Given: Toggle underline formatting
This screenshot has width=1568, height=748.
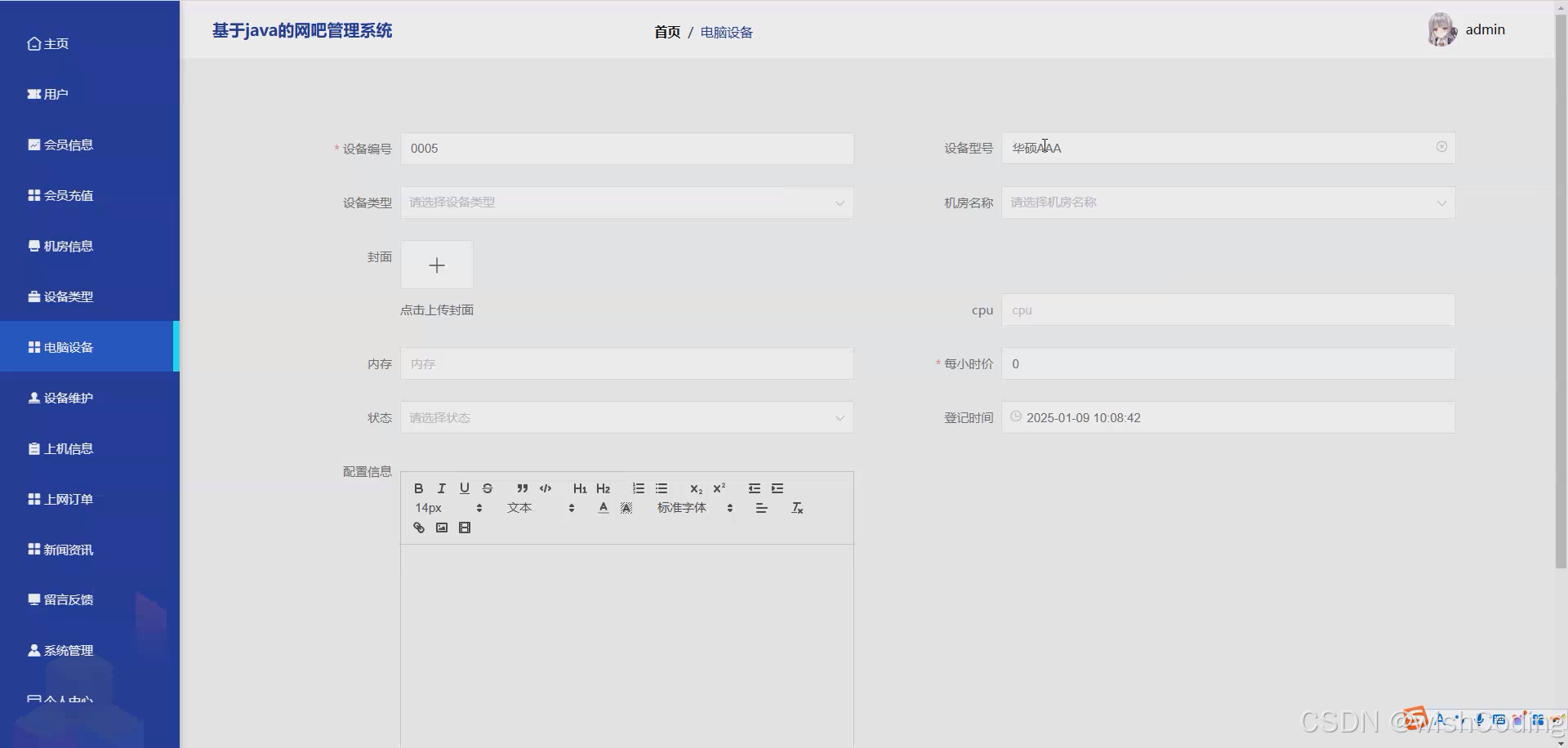Looking at the screenshot, I should coord(464,488).
